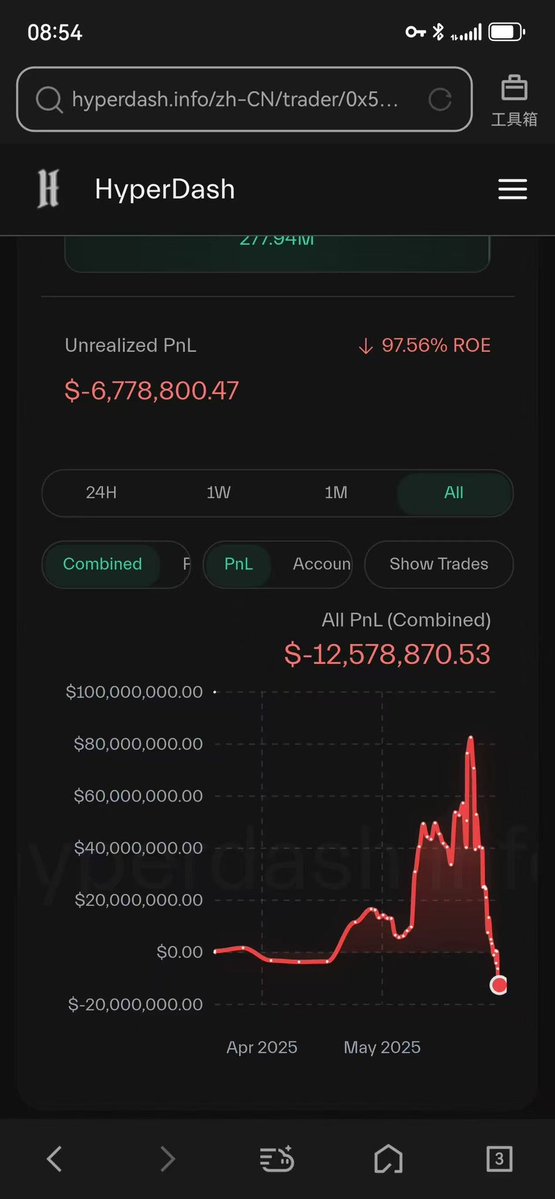Click the Show Trades button

[x=439, y=564]
